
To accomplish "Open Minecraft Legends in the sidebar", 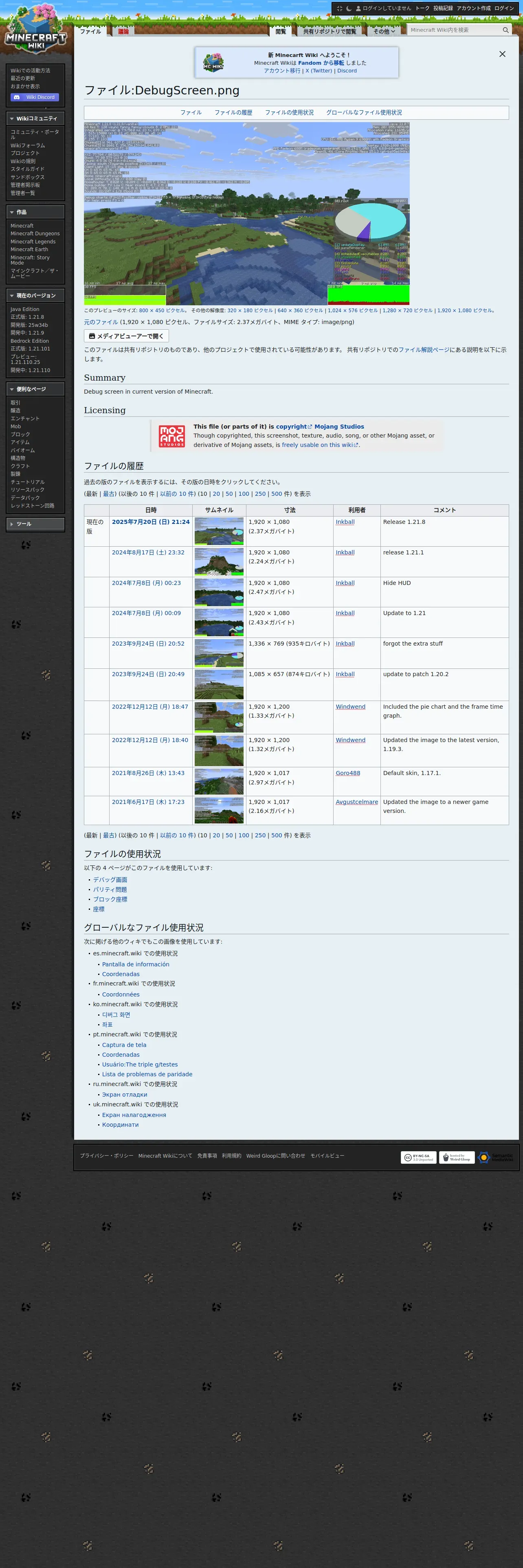I will coord(33,242).
